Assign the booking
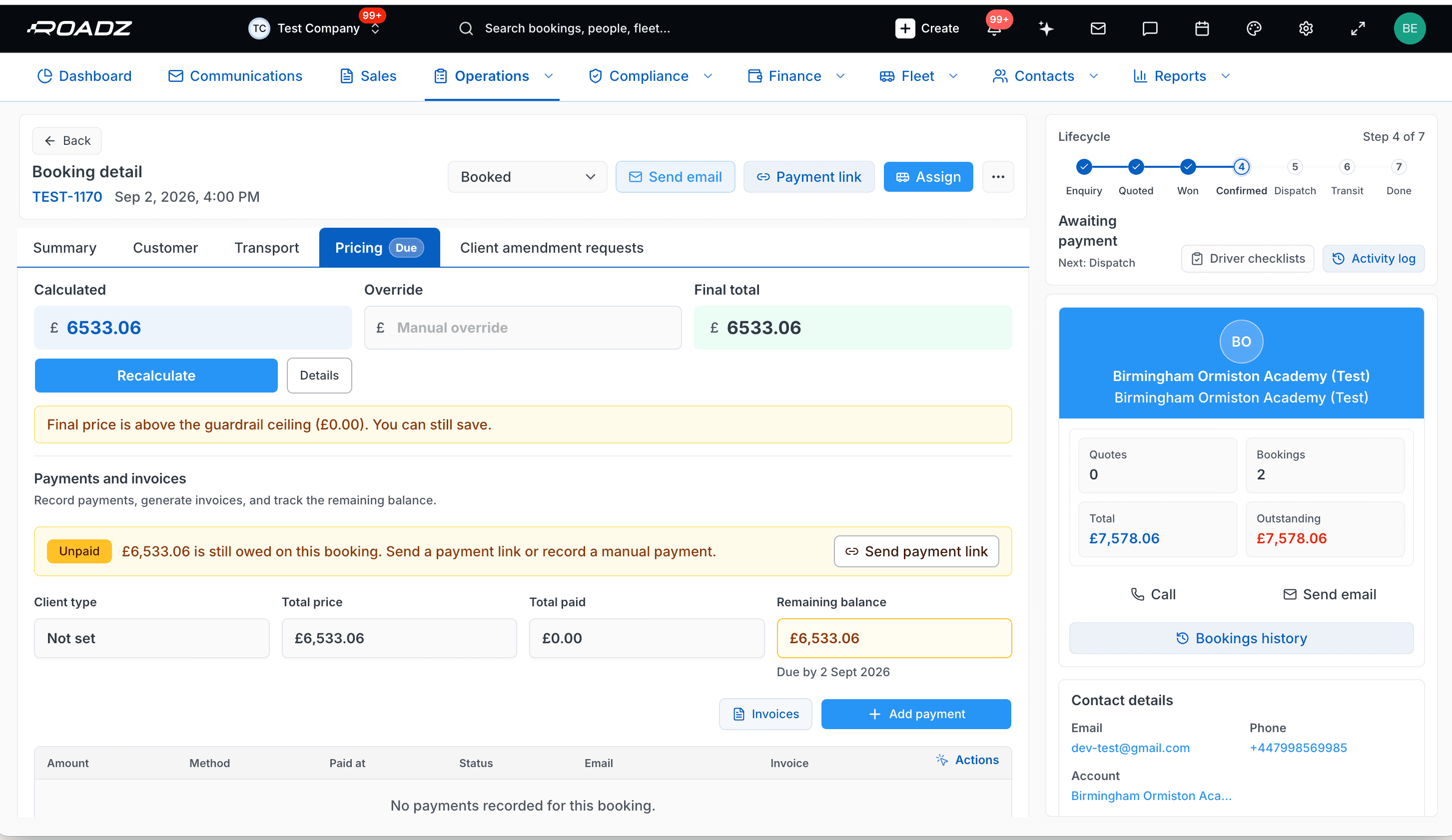This screenshot has height=840, width=1452. coord(928,177)
